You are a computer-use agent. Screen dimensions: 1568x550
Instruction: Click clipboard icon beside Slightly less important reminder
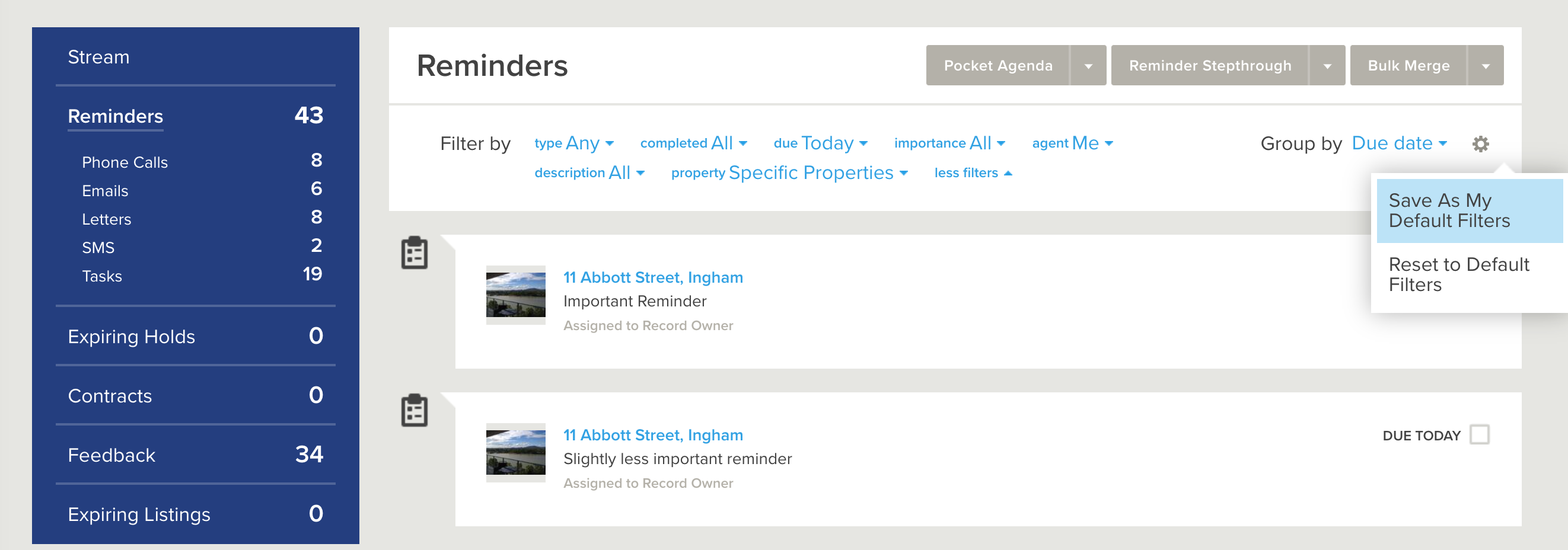(x=415, y=410)
